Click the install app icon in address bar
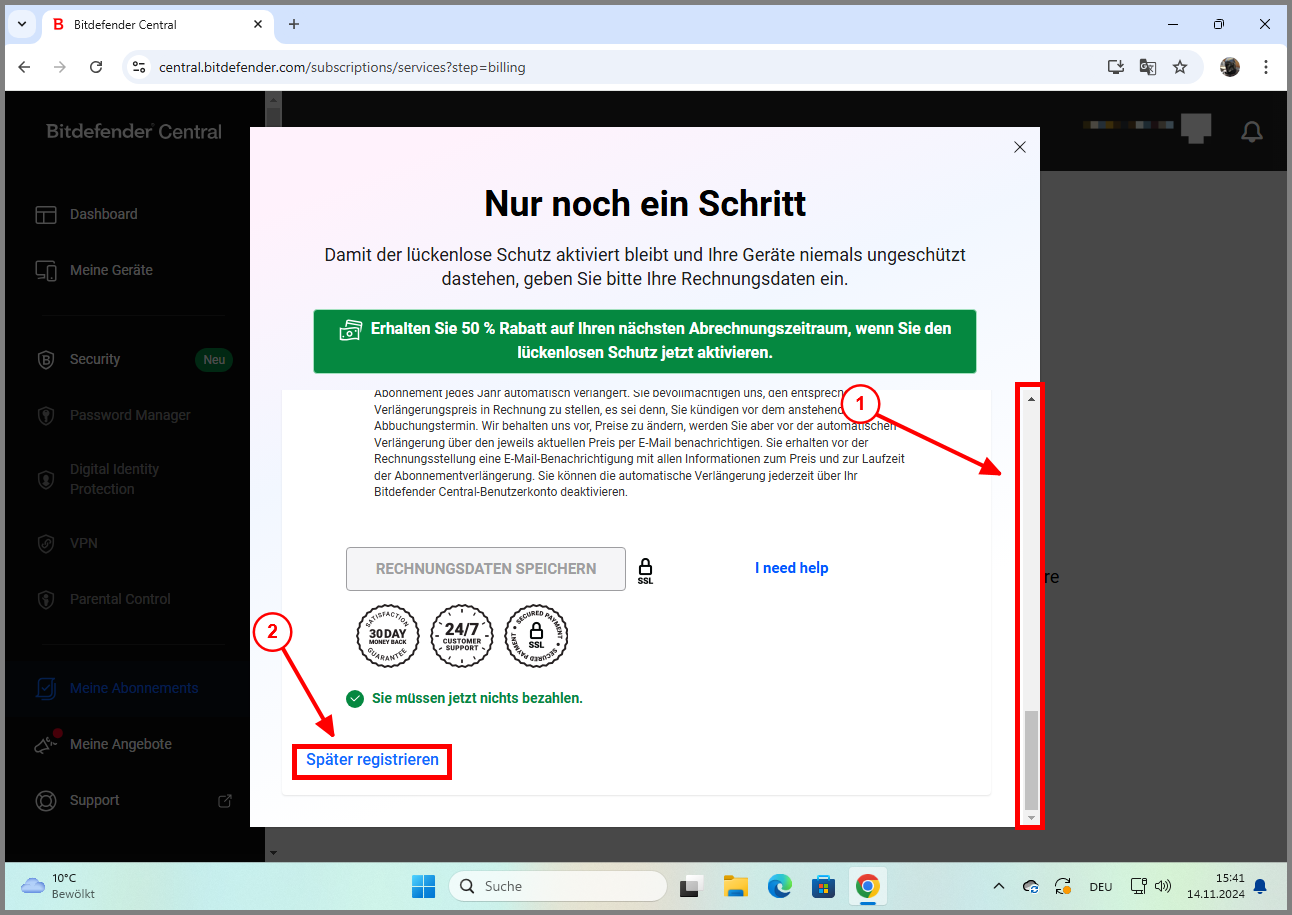The image size is (1292, 915). (x=1116, y=67)
